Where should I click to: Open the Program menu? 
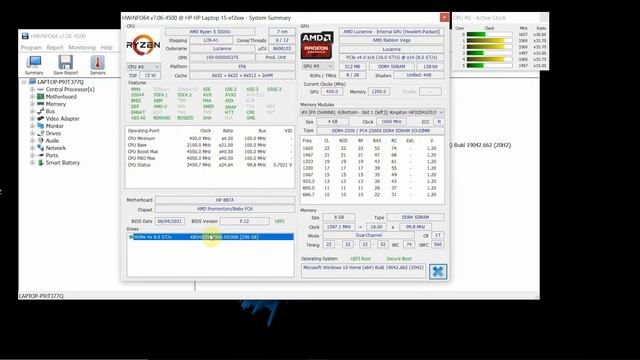31,48
